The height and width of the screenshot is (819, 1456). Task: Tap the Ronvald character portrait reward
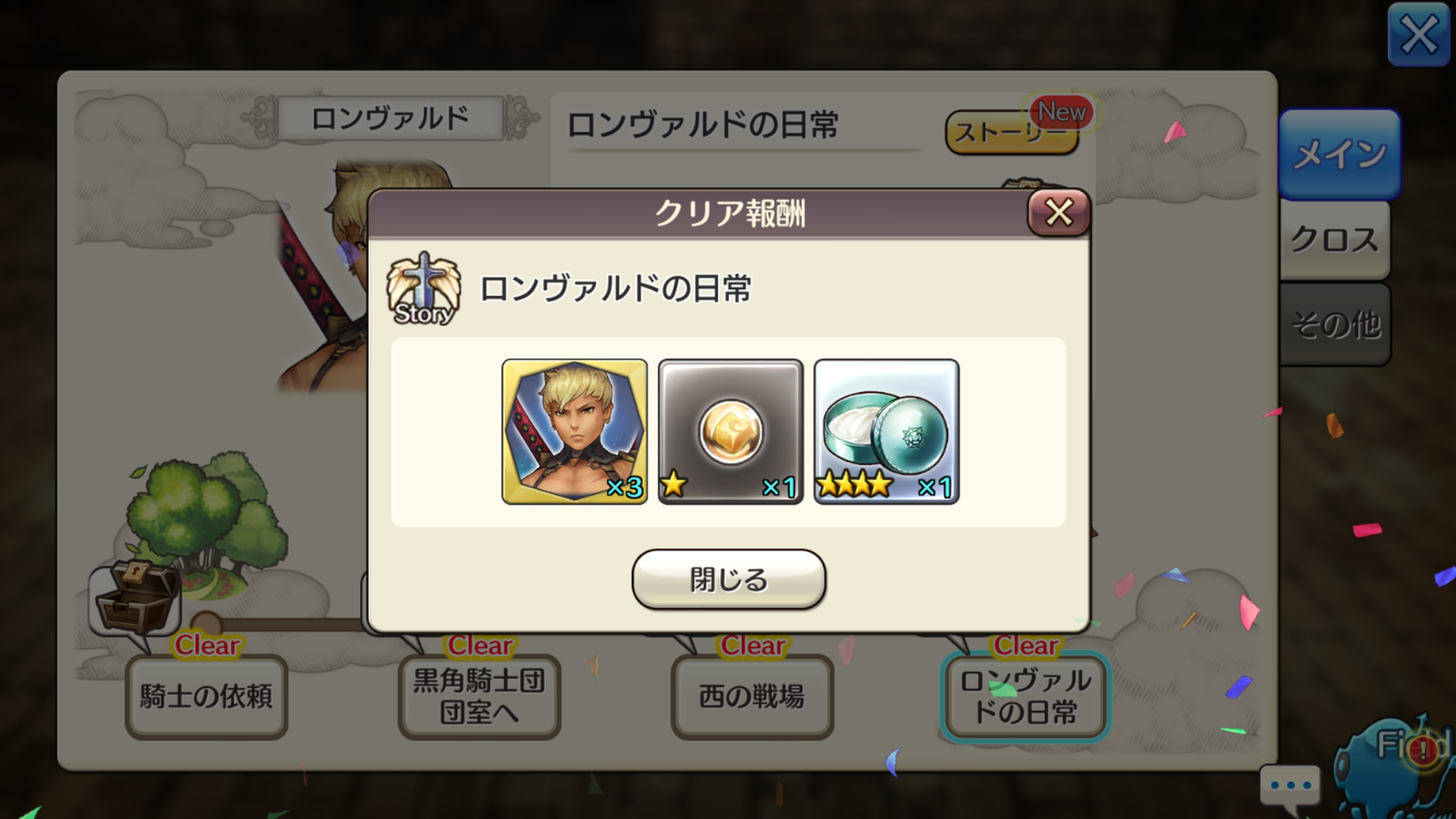tap(575, 431)
